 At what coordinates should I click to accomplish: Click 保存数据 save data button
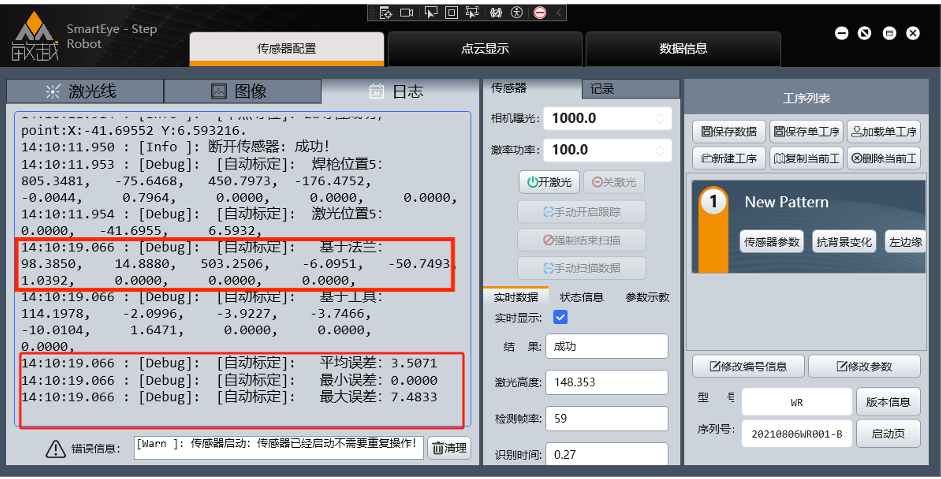[729, 132]
